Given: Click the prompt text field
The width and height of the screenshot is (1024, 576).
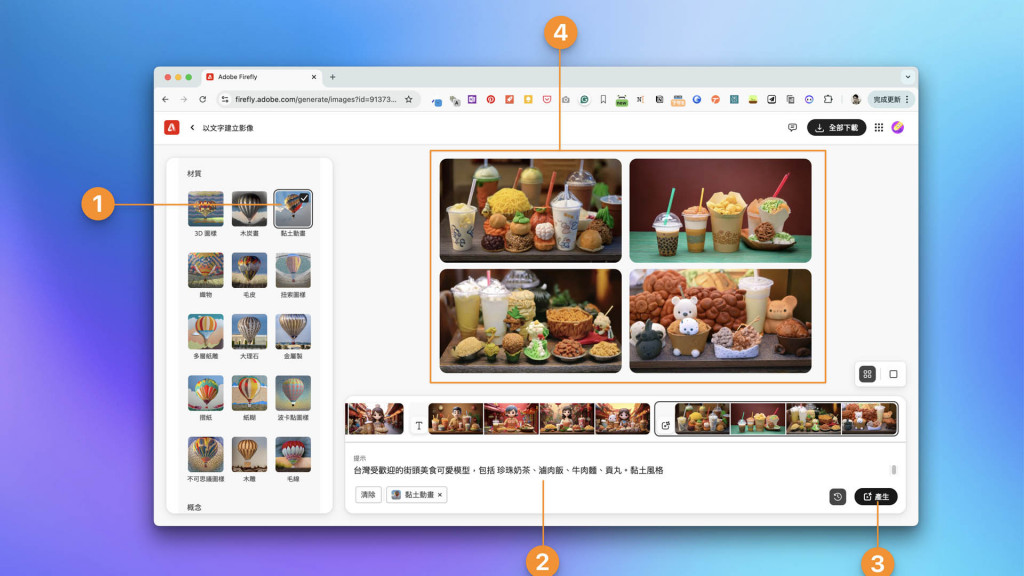Looking at the screenshot, I should coord(620,470).
